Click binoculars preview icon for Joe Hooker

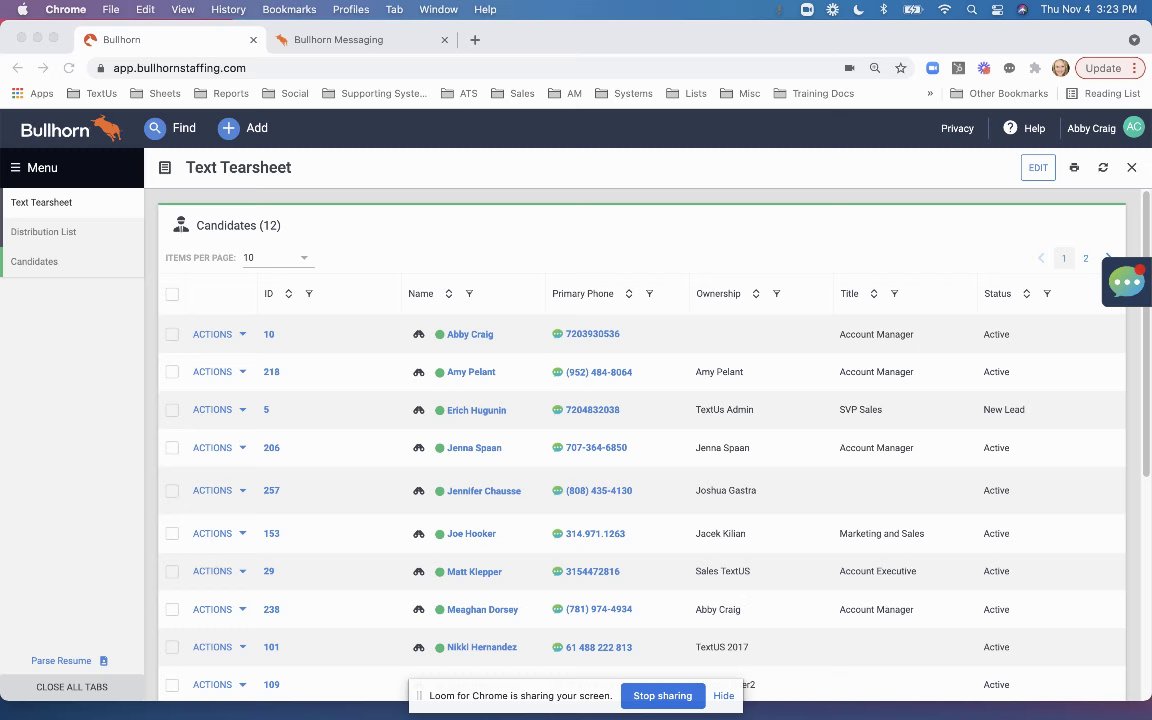(419, 534)
